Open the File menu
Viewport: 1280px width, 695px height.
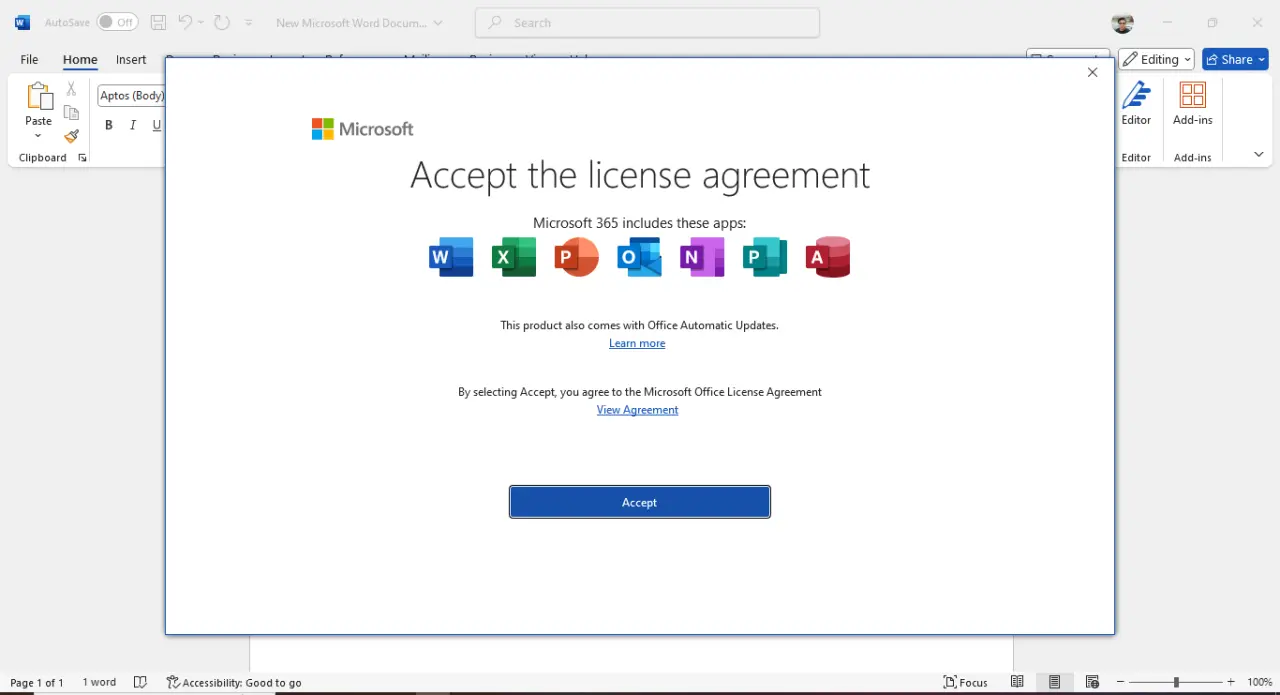(29, 59)
